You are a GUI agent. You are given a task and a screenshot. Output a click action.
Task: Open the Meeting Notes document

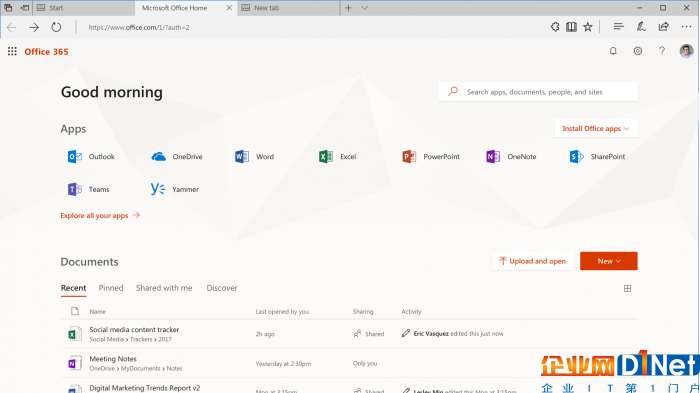(x=113, y=359)
